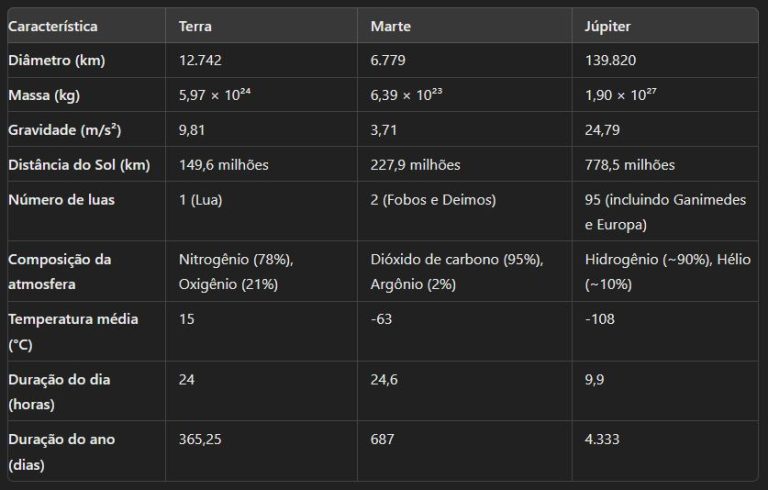The width and height of the screenshot is (768, 490).
Task: Select the "Terra" column header
Action: pos(196,26)
